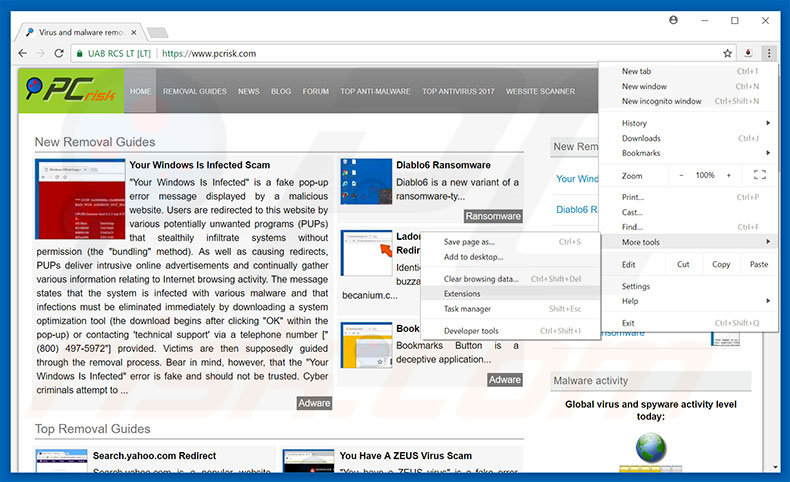This screenshot has height=482, width=790.
Task: Click the Ransomware category tag
Action: click(493, 216)
